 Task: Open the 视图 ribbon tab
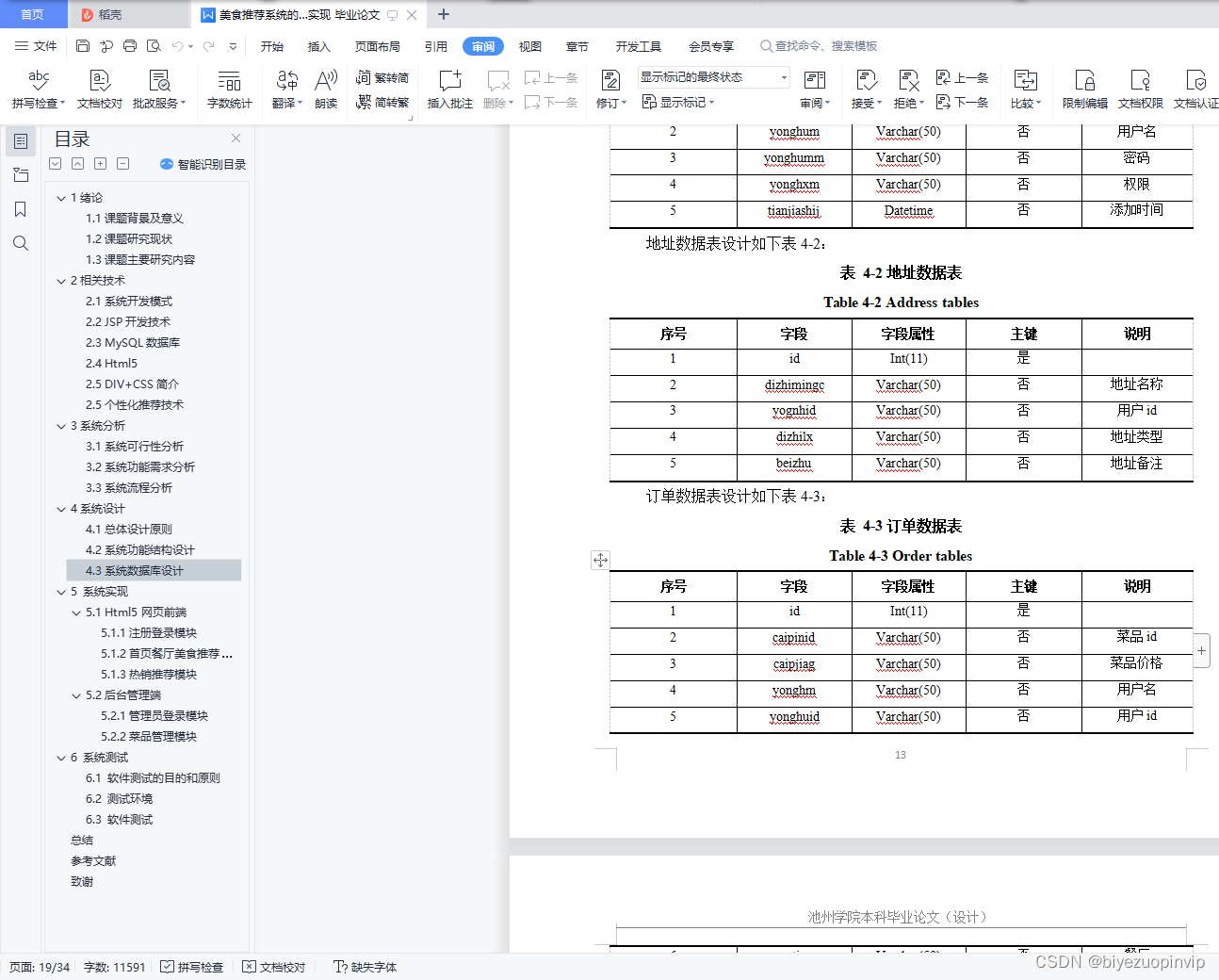click(x=530, y=46)
